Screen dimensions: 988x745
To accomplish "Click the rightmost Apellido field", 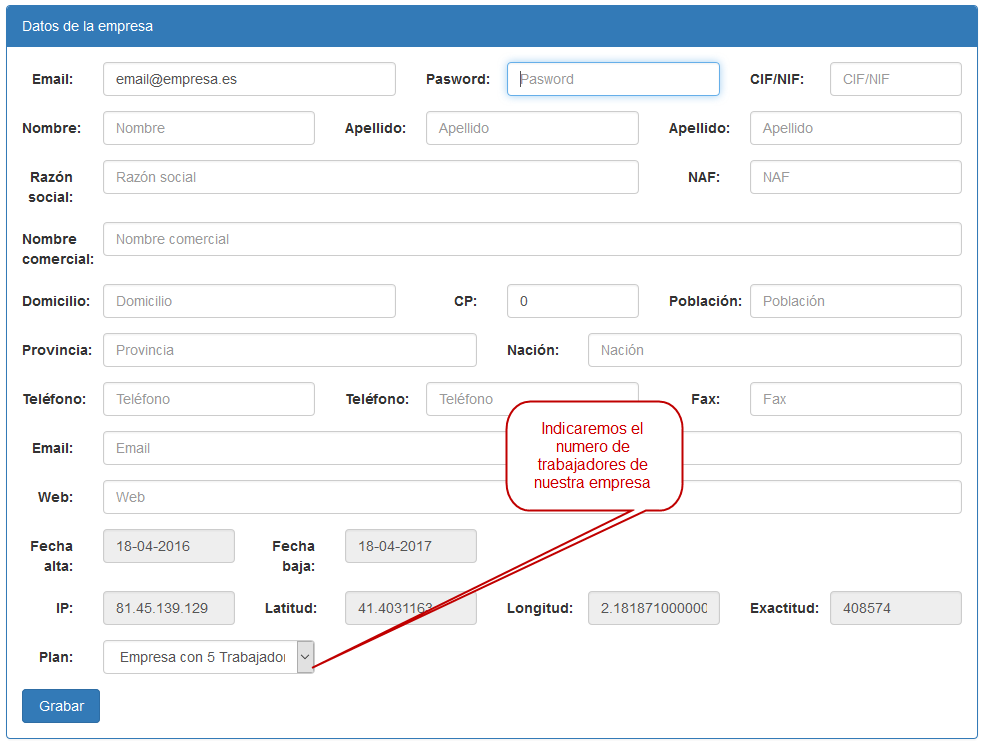I will (855, 128).
